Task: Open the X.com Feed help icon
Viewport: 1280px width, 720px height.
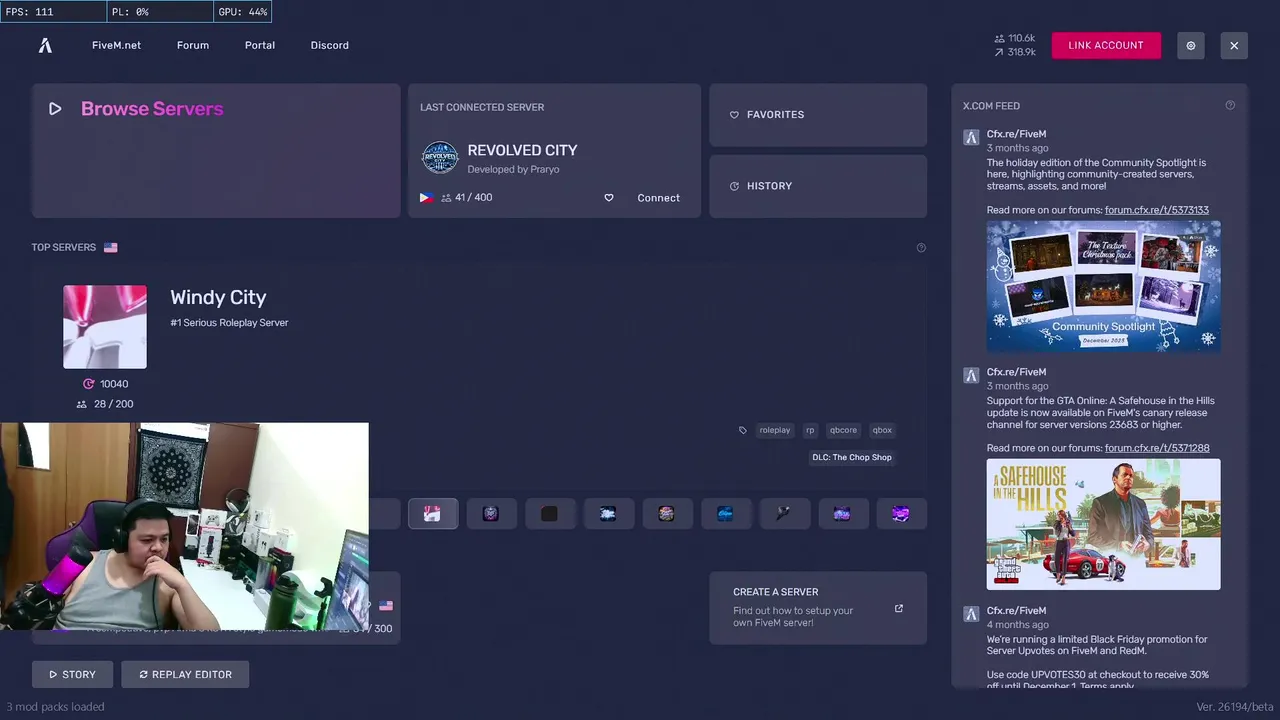Action: [x=1230, y=105]
